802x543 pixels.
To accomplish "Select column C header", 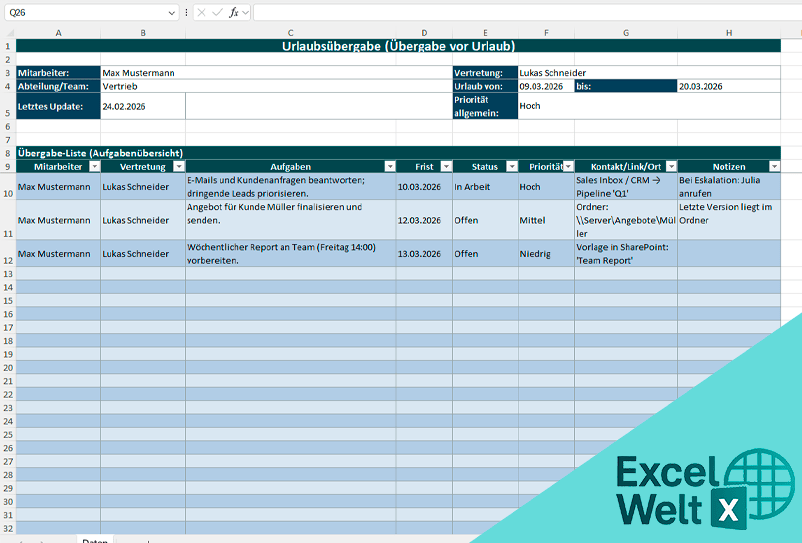I will [290, 33].
